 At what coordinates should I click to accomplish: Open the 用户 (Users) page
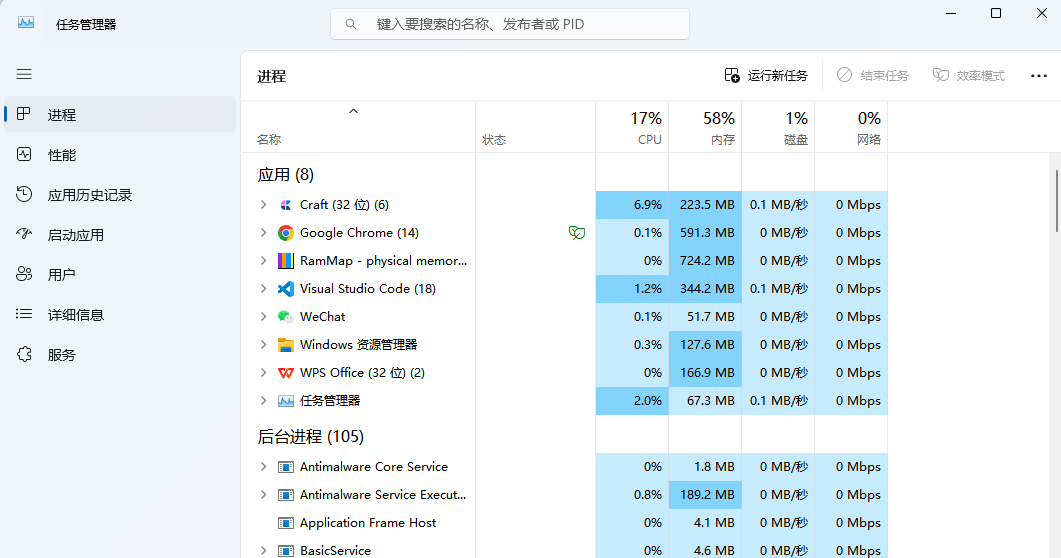[x=120, y=275]
